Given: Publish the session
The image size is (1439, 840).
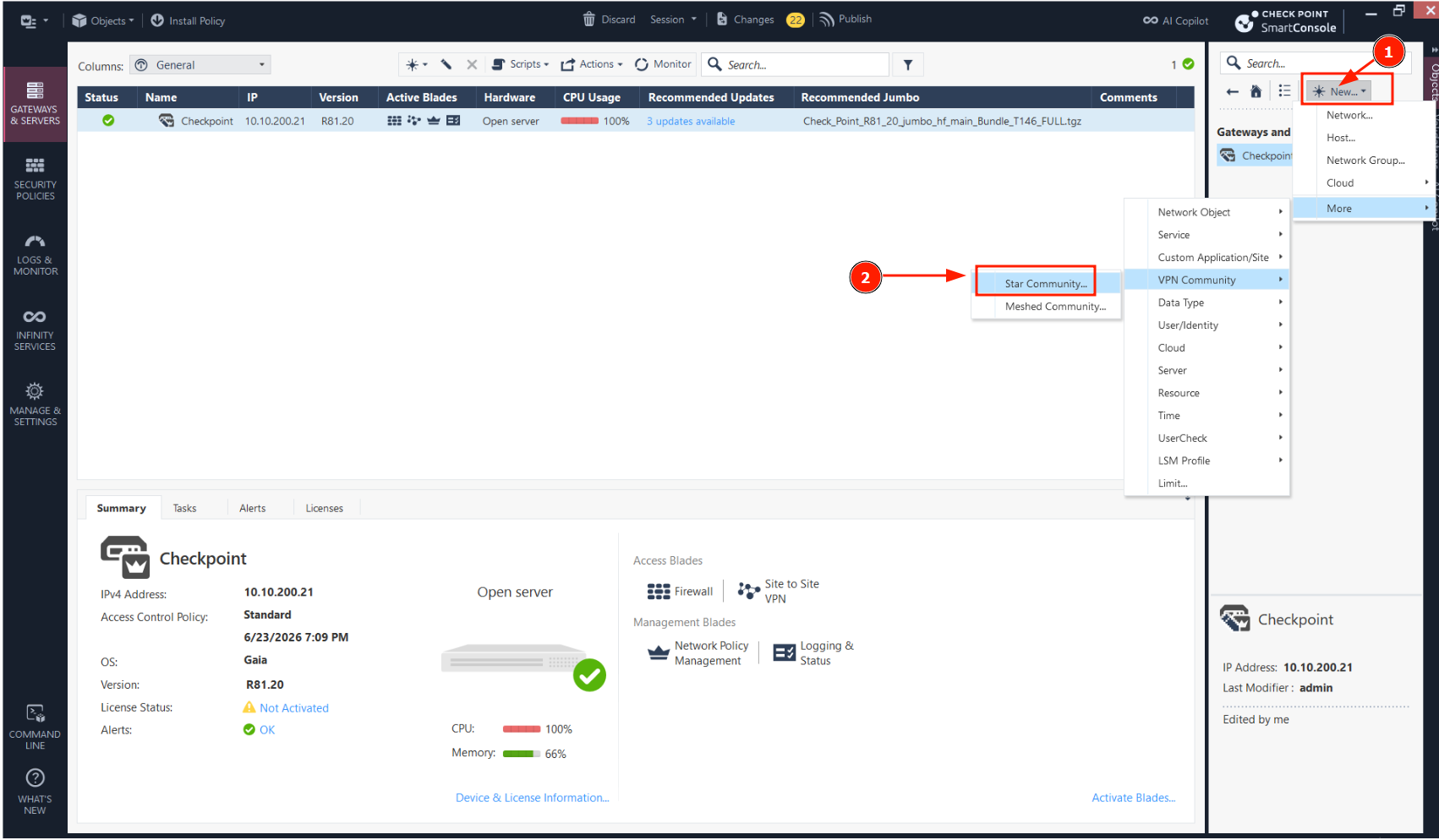Looking at the screenshot, I should [x=845, y=19].
